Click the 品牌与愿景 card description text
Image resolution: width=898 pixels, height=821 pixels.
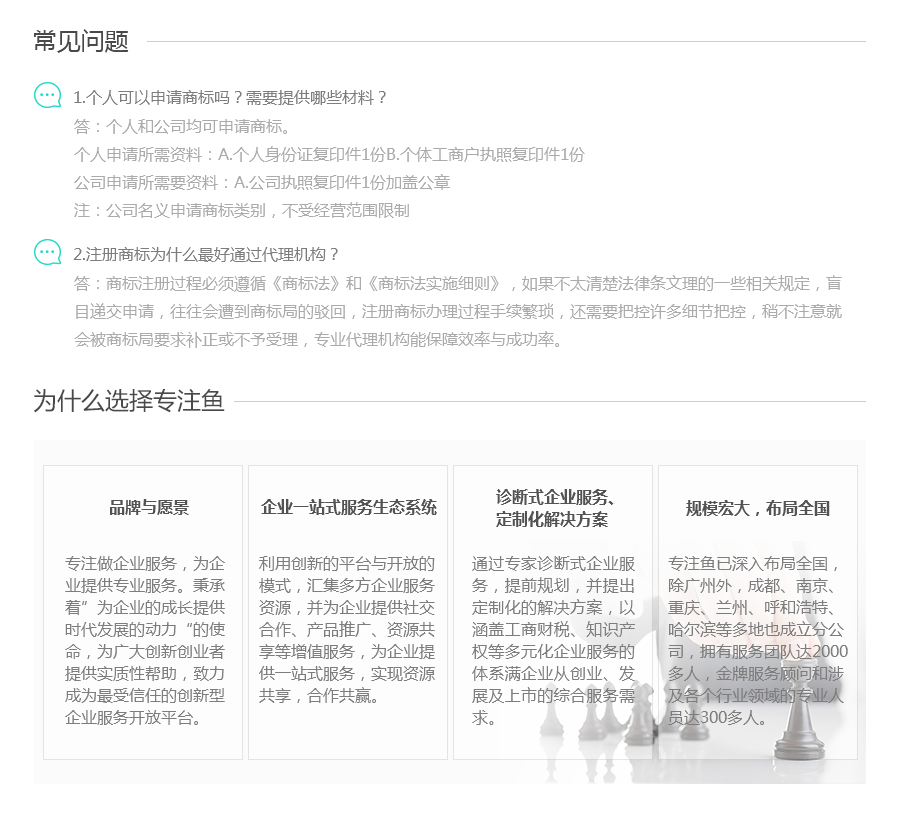tap(145, 640)
